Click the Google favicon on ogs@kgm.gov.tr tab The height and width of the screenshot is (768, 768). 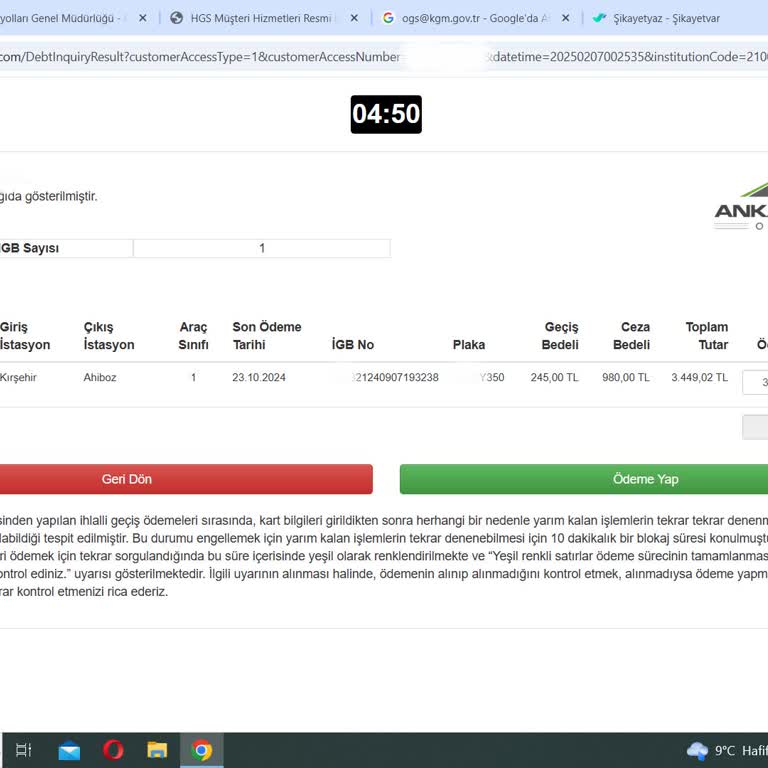pos(388,18)
